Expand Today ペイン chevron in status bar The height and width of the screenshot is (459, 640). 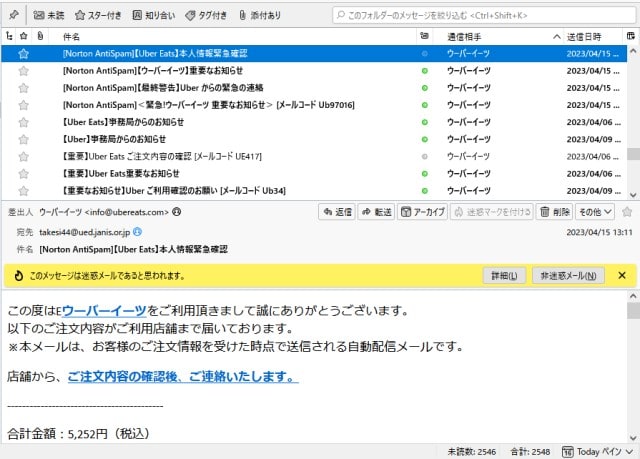click(629, 451)
